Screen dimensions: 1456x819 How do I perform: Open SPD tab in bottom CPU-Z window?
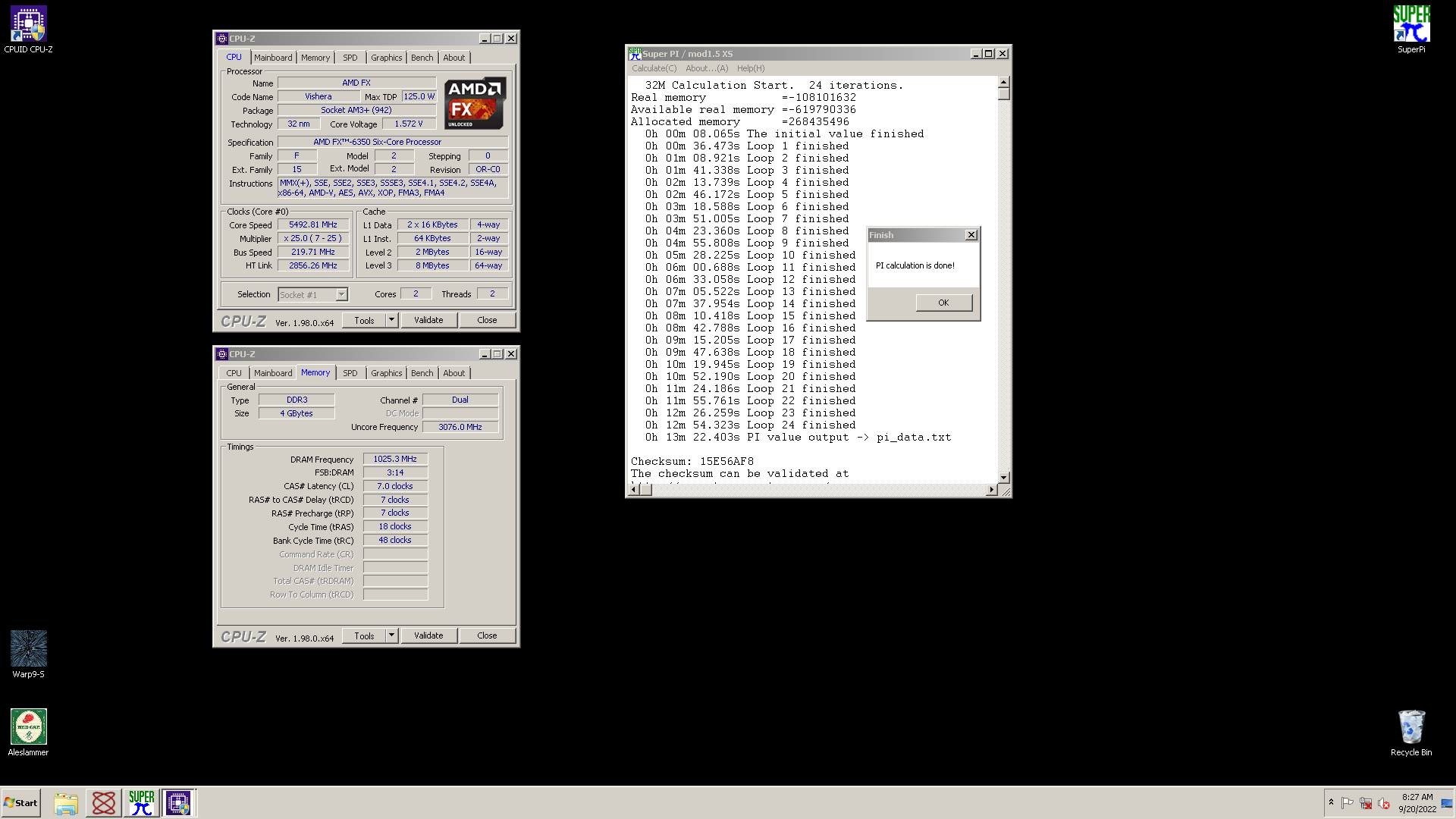(x=350, y=373)
